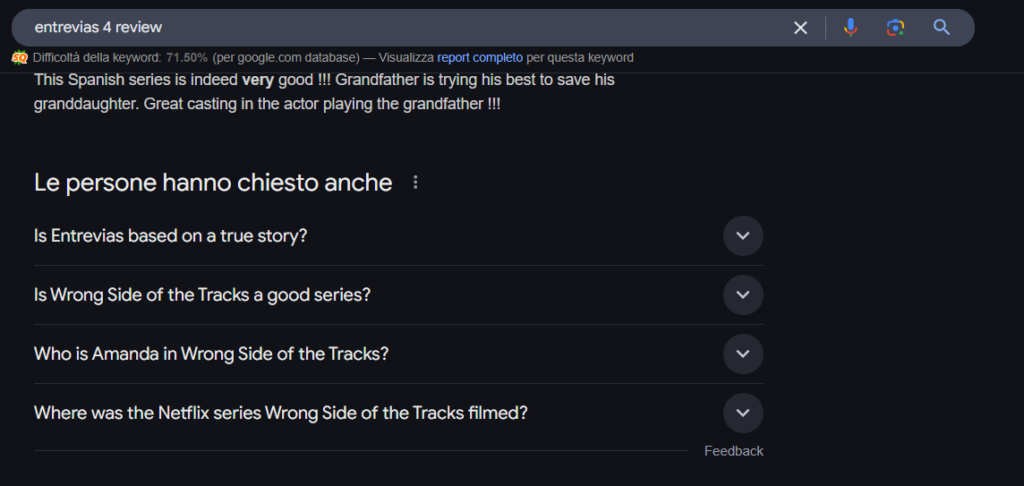This screenshot has height=486, width=1024.
Task: Select the question text Is Entrevias based on a true story?
Action: 170,236
